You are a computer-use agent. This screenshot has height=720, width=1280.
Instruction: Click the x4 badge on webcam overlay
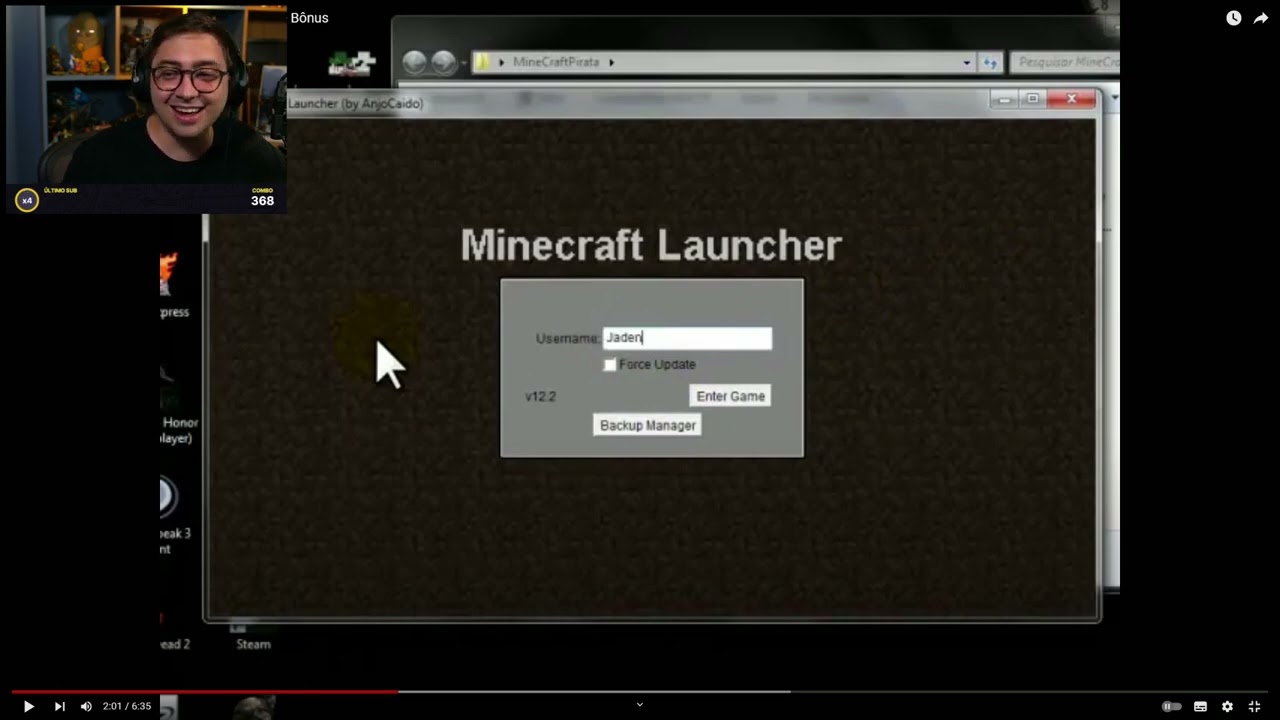(27, 200)
